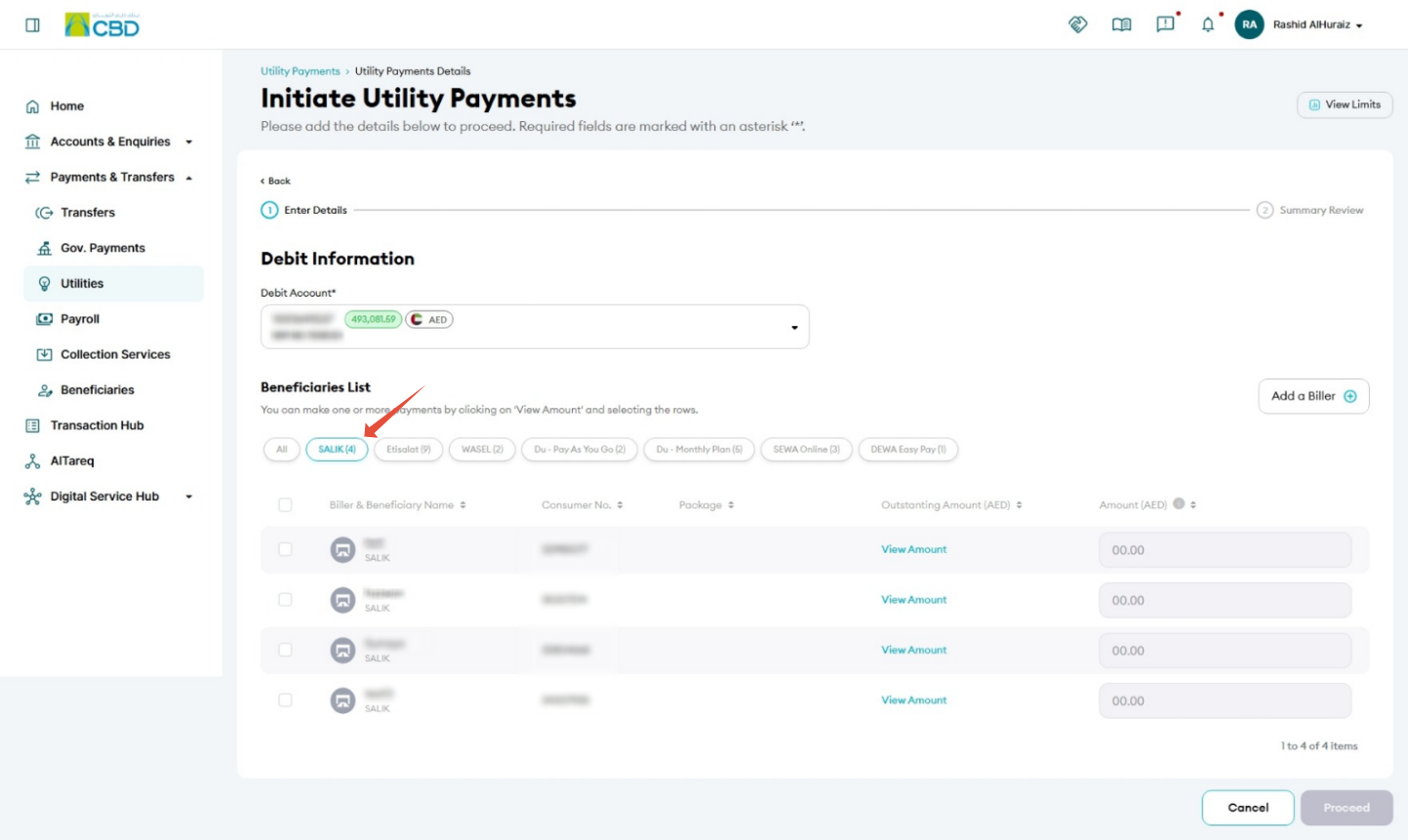The image size is (1408, 840).
Task: Click the amount field in the first row
Action: (x=1226, y=550)
